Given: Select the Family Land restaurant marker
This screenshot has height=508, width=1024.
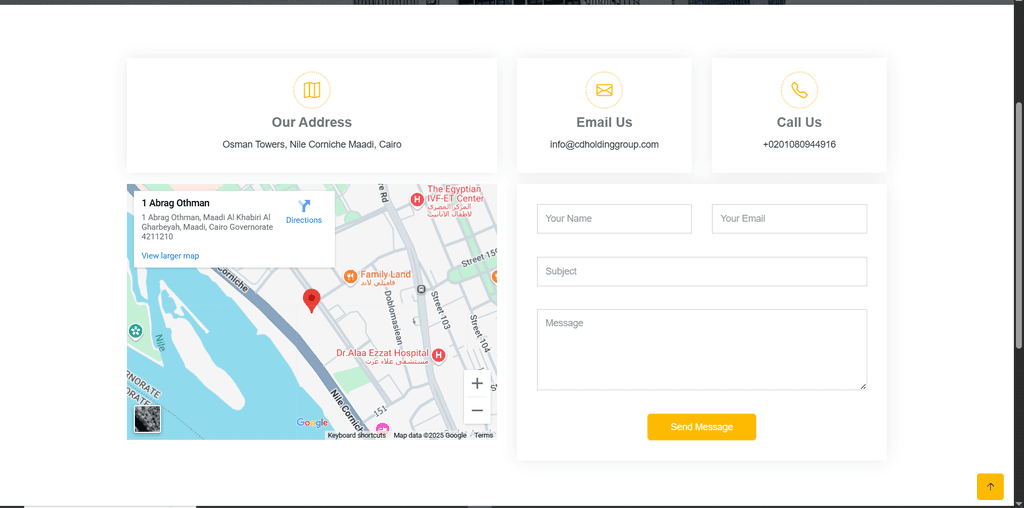Looking at the screenshot, I should point(351,277).
